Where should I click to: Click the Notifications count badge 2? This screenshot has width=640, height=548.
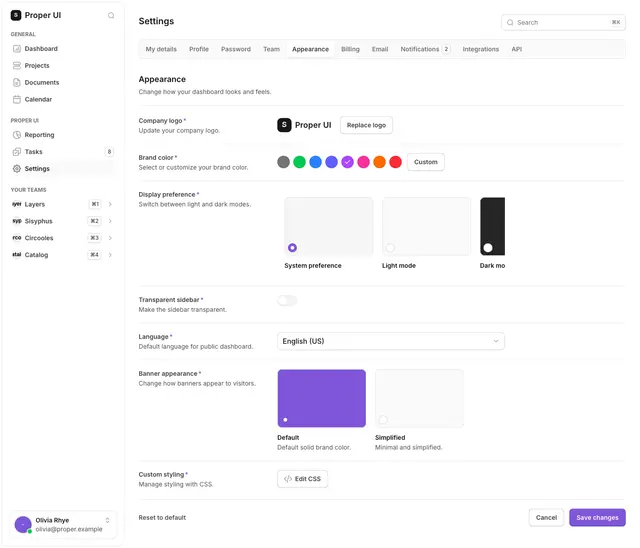446,49
